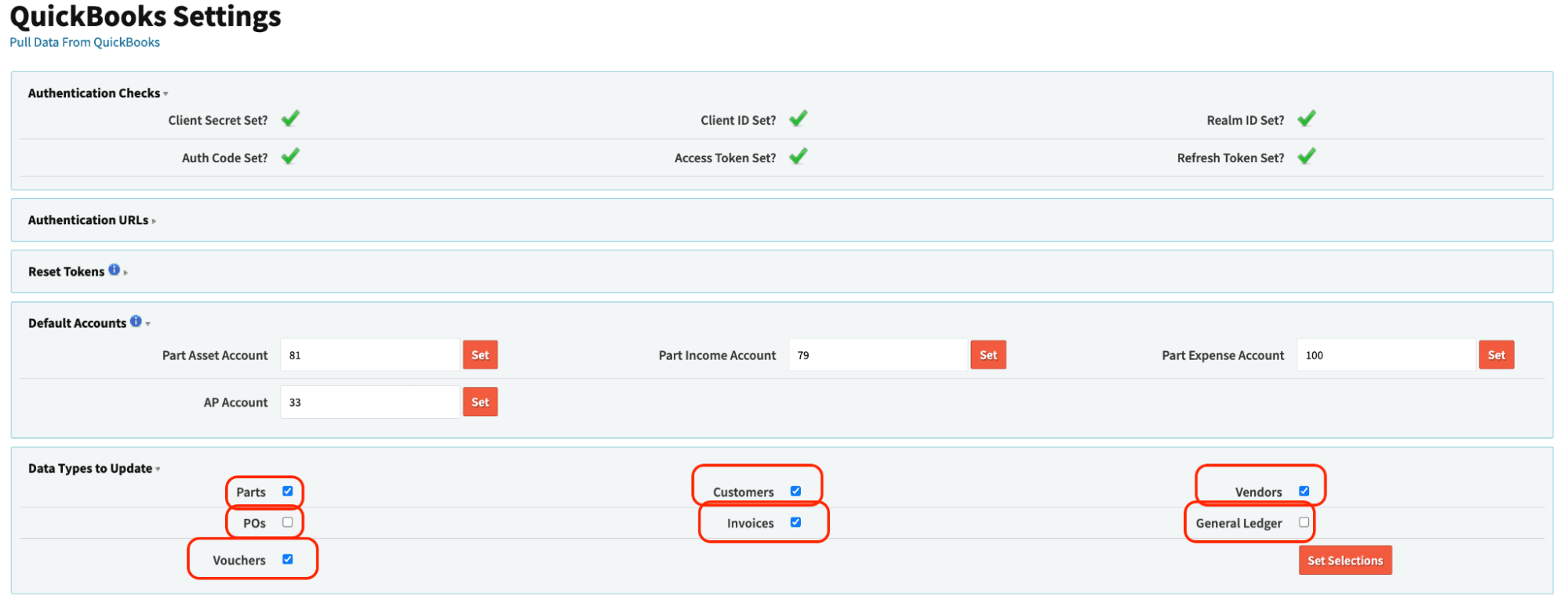
Task: Click Set next to the AP Account field
Action: (x=480, y=402)
